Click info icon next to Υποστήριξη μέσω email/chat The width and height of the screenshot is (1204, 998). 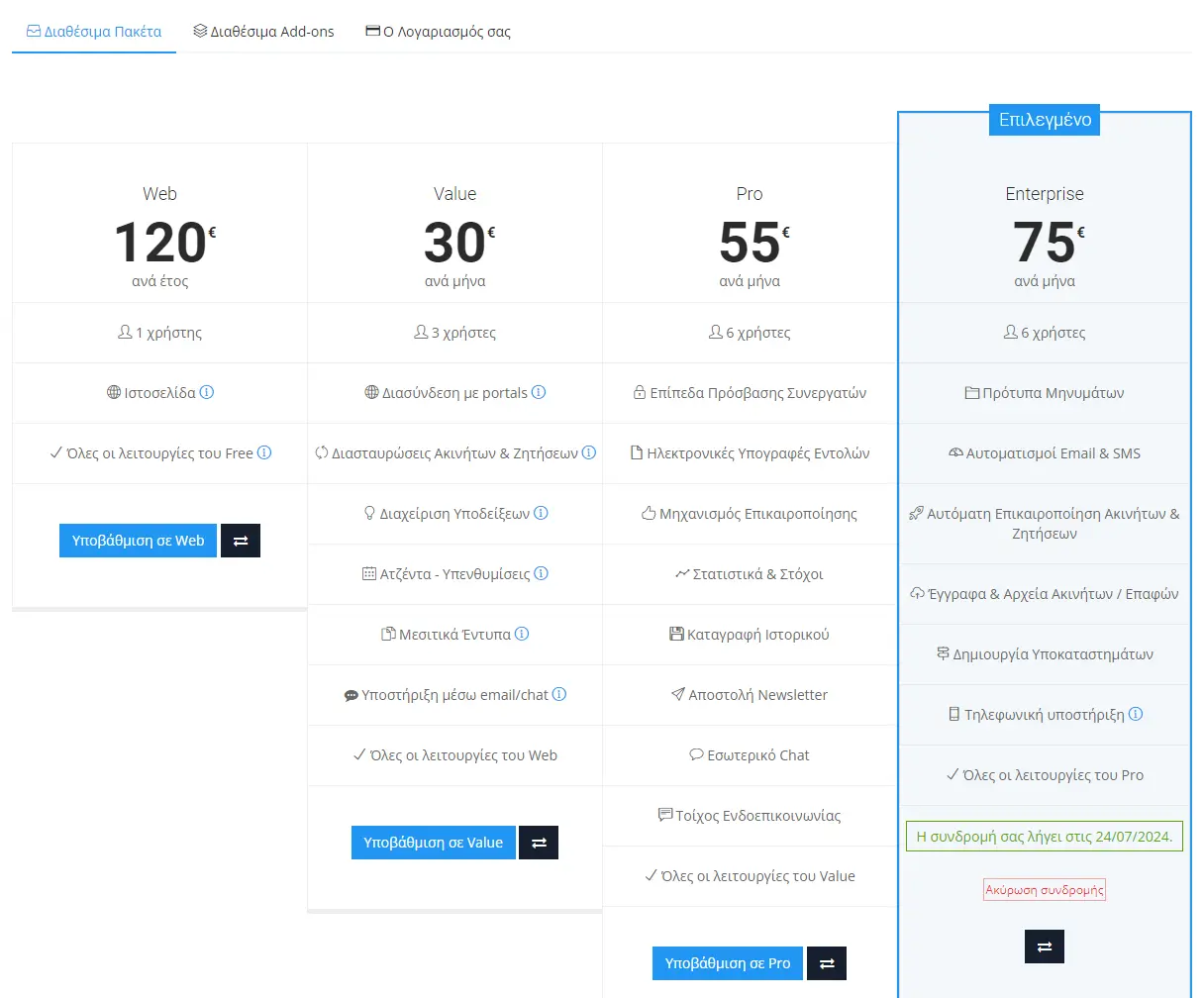[559, 694]
